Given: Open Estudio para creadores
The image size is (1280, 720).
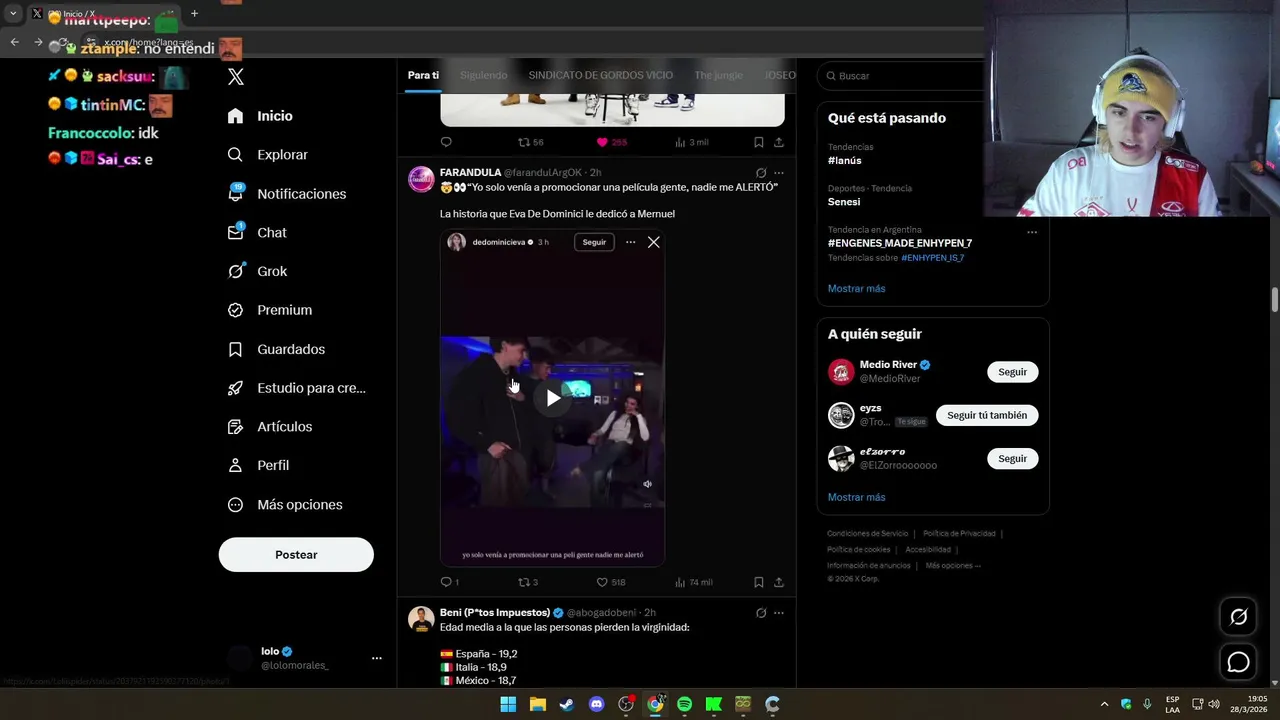Looking at the screenshot, I should 296,388.
